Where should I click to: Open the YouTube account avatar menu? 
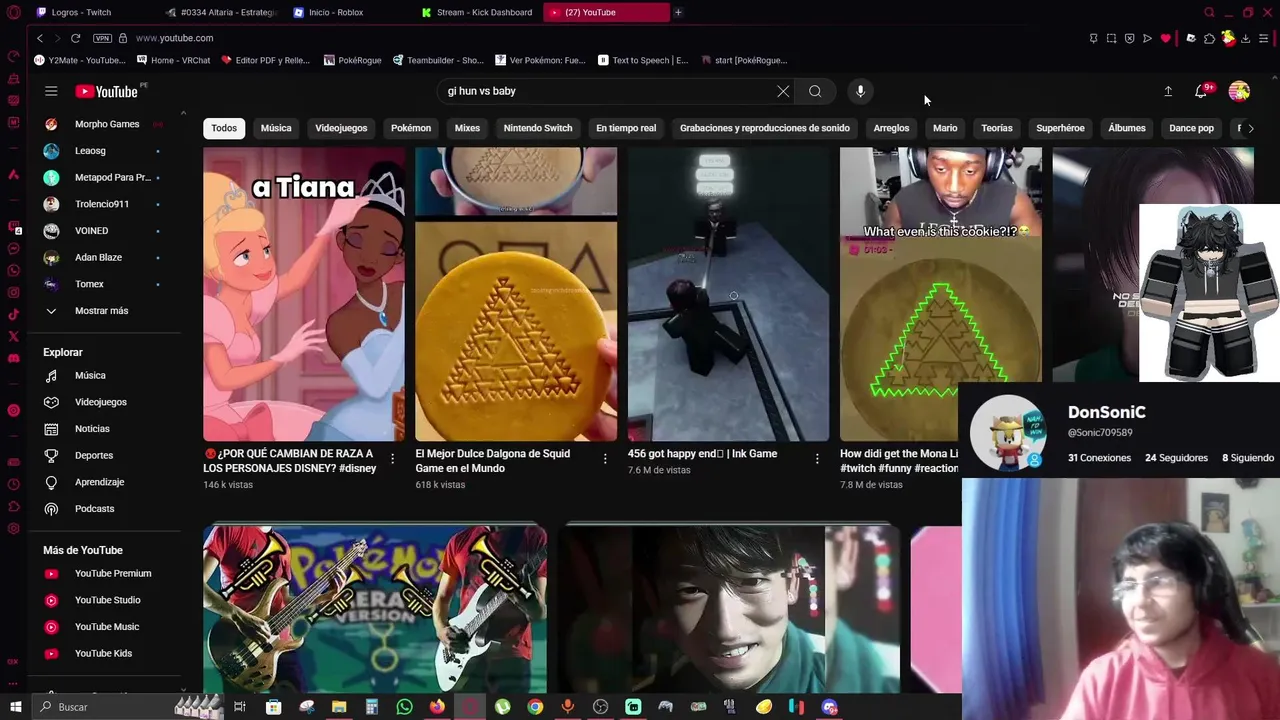1239,91
